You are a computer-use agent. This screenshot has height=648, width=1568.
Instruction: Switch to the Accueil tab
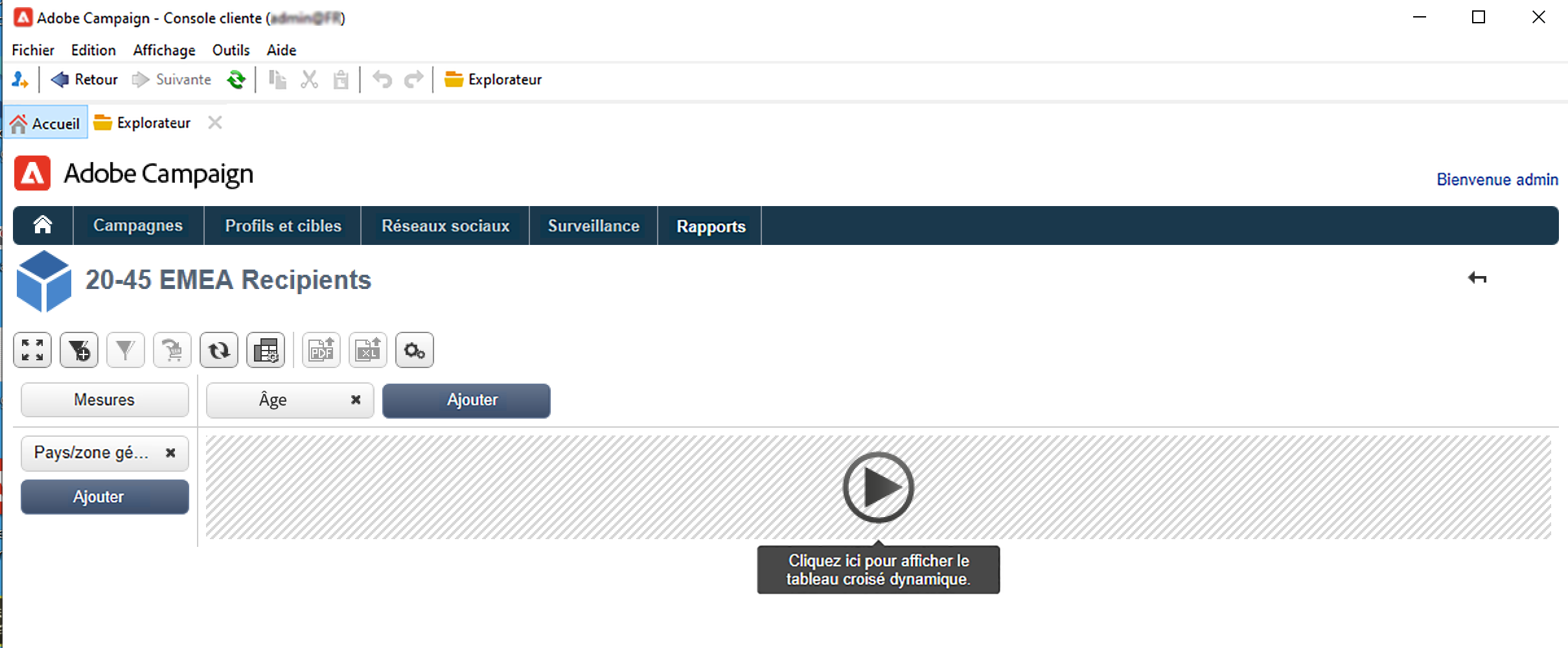coord(45,123)
